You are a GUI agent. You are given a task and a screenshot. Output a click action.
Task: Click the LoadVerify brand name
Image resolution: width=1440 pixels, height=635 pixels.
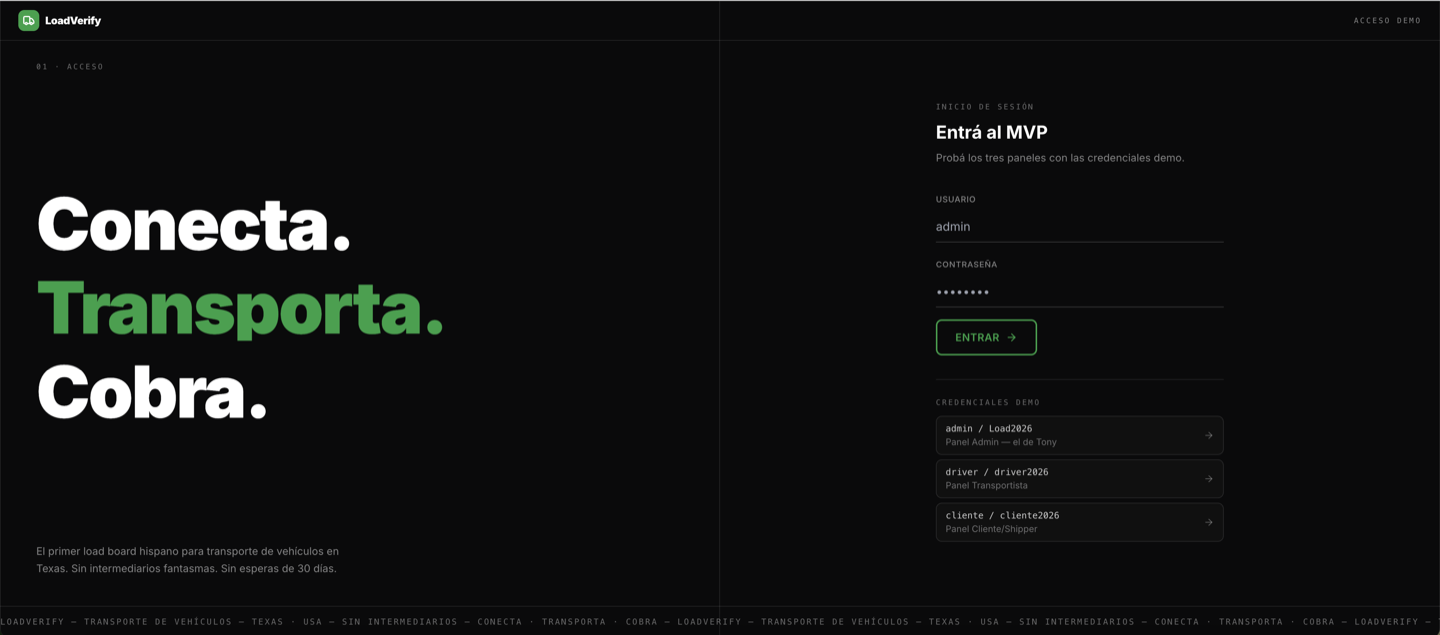(73, 20)
